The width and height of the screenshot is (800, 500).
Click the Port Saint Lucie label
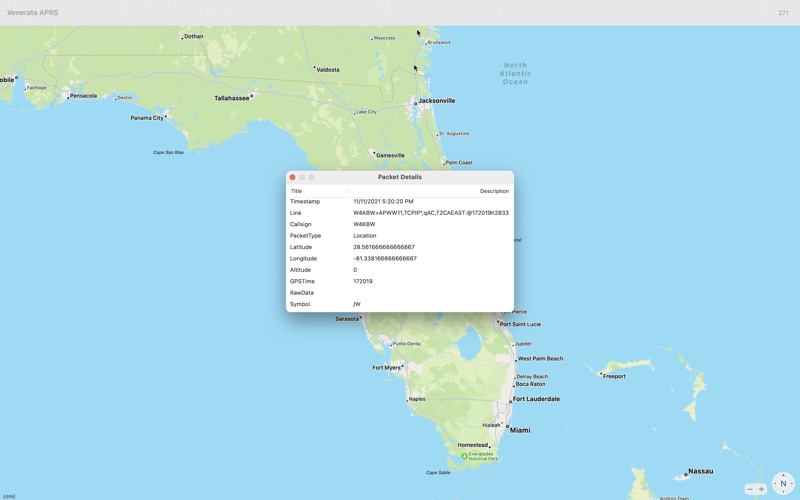pyautogui.click(x=520, y=324)
